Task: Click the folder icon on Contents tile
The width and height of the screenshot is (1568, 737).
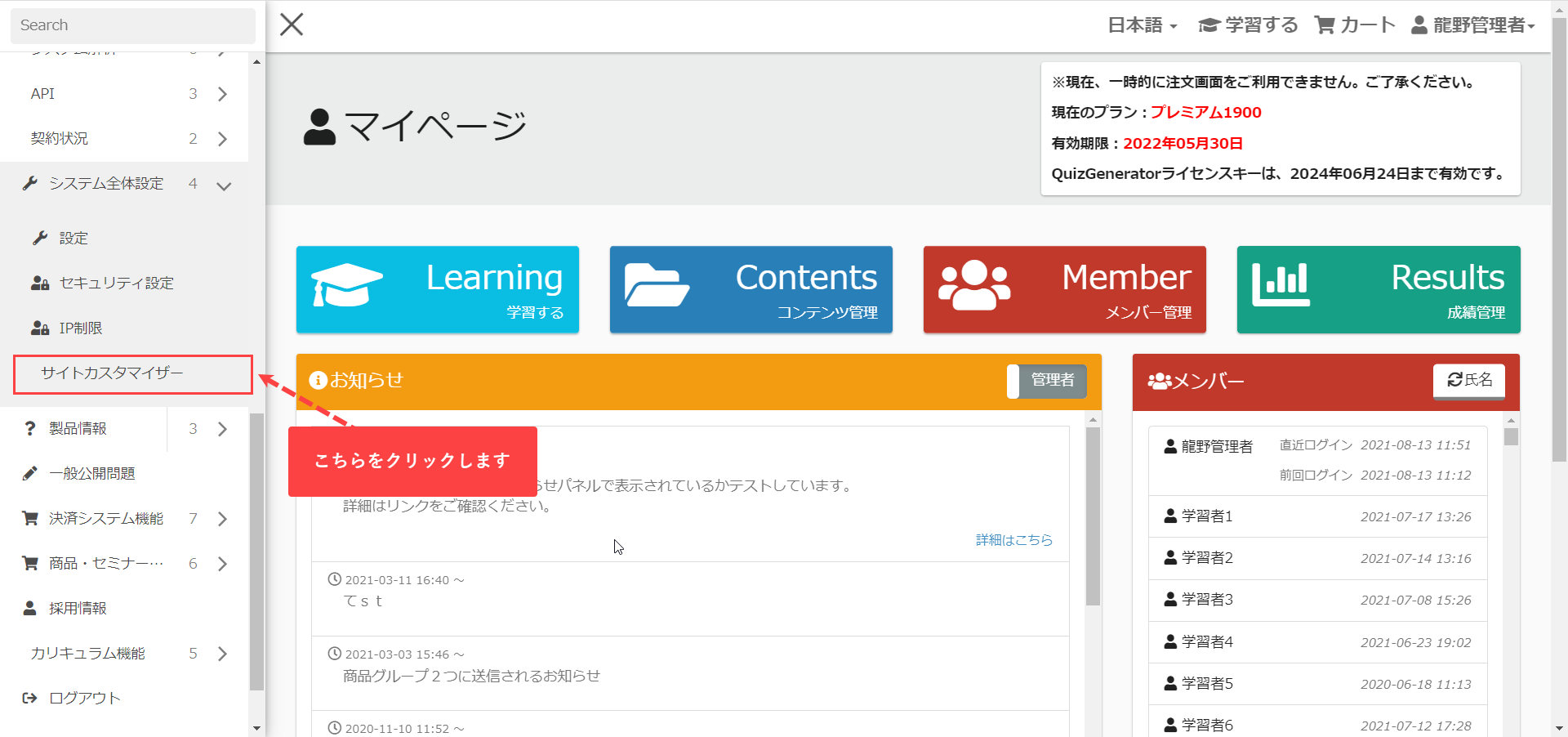Action: [657, 285]
